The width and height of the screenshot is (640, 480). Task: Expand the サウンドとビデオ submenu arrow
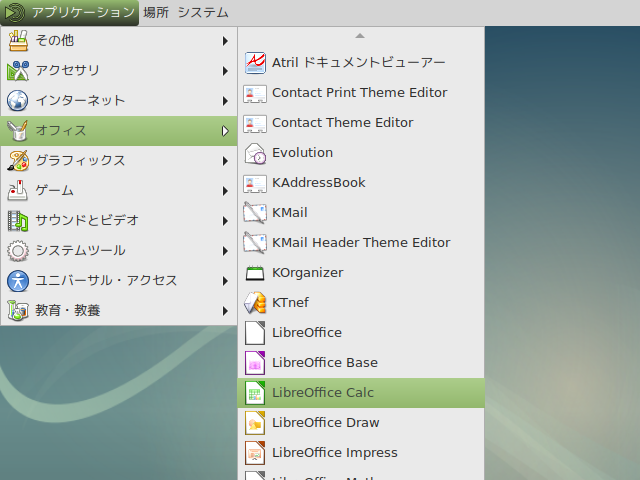coord(225,221)
